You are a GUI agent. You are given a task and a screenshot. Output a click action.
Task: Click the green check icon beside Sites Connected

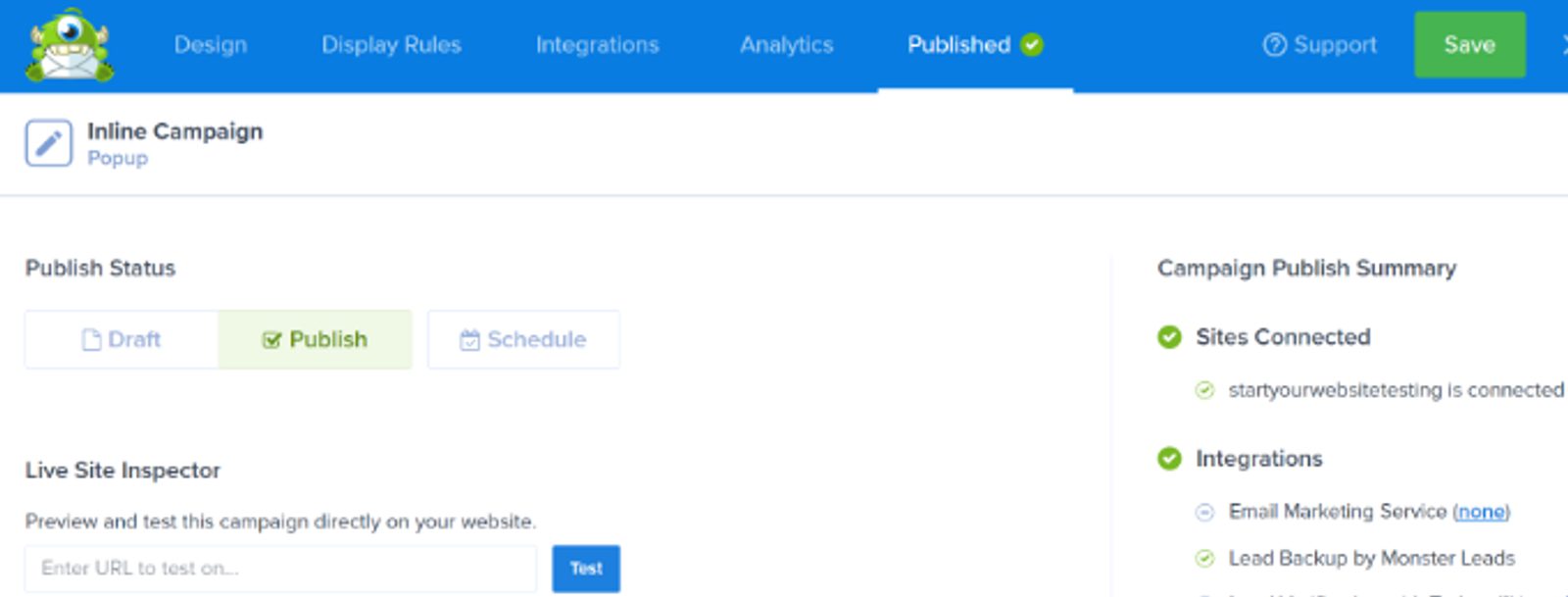pyautogui.click(x=1171, y=336)
